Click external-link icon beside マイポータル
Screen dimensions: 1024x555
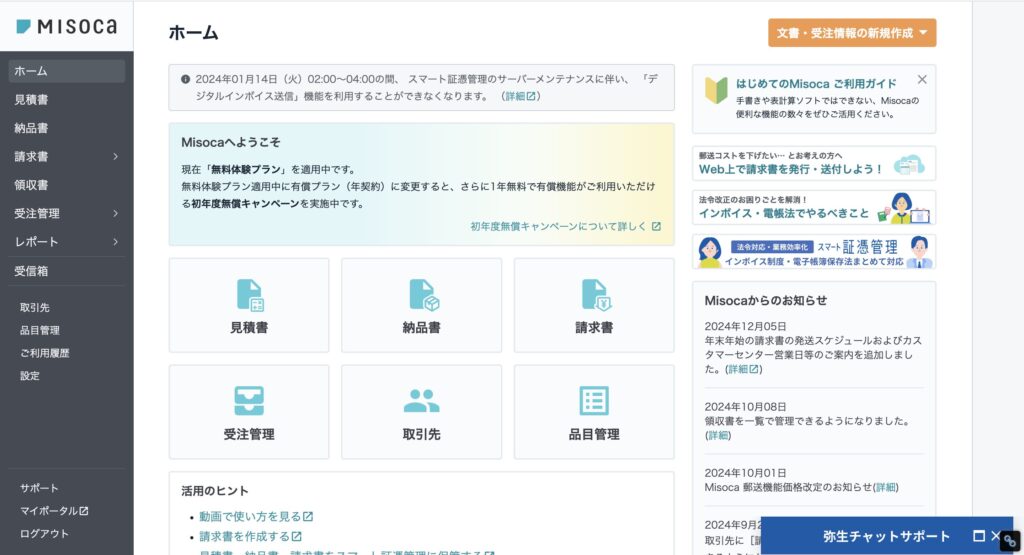[x=84, y=511]
